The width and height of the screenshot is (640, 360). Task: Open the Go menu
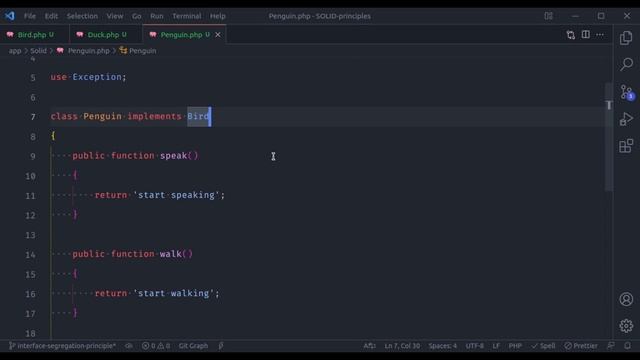pyautogui.click(x=136, y=16)
